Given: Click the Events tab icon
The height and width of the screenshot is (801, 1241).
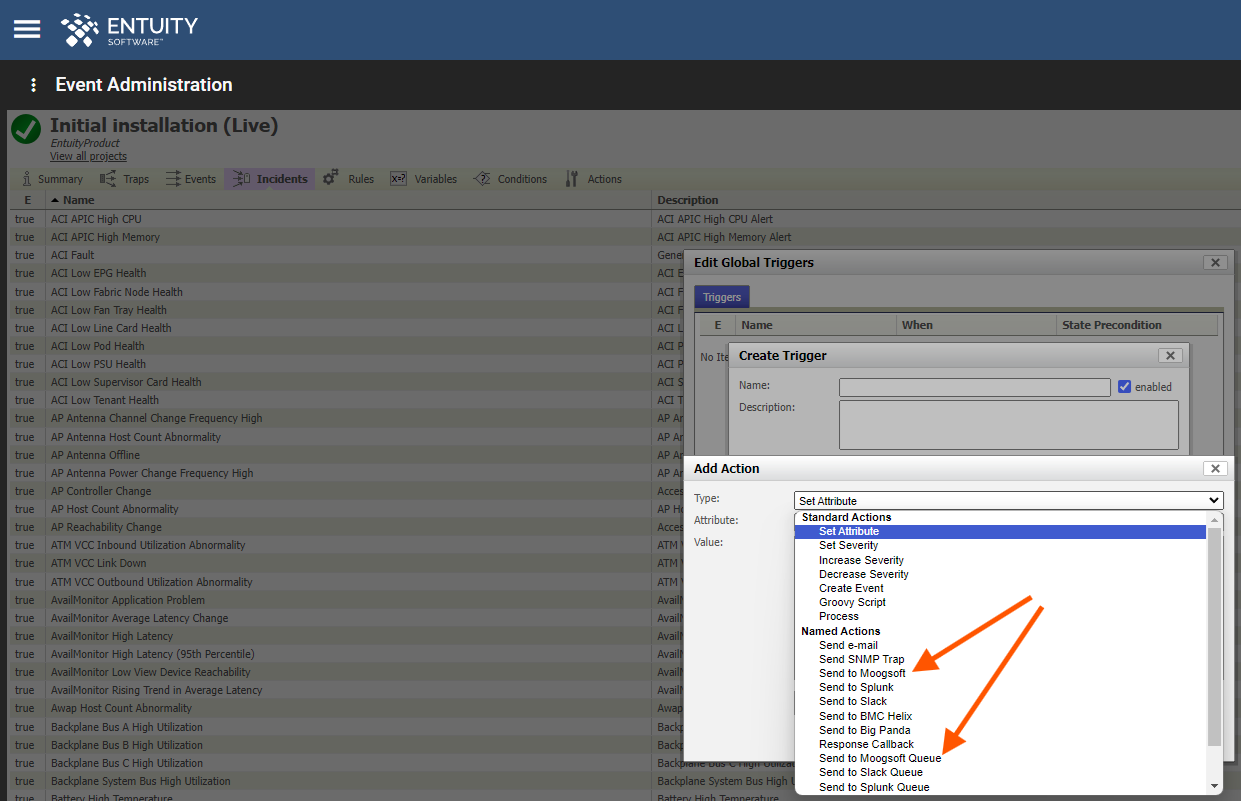Looking at the screenshot, I should tap(172, 179).
